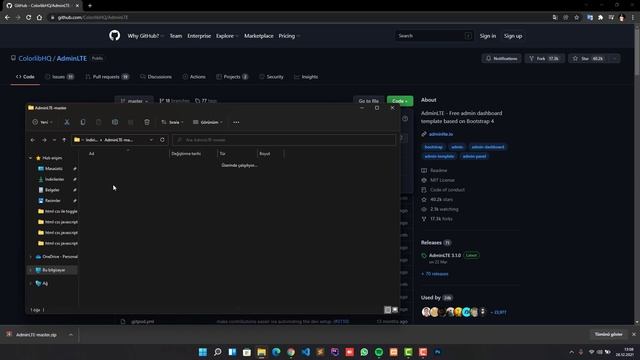This screenshot has width=640, height=360.
Task: Switch Explorer to large icons view
Action: coord(395,310)
